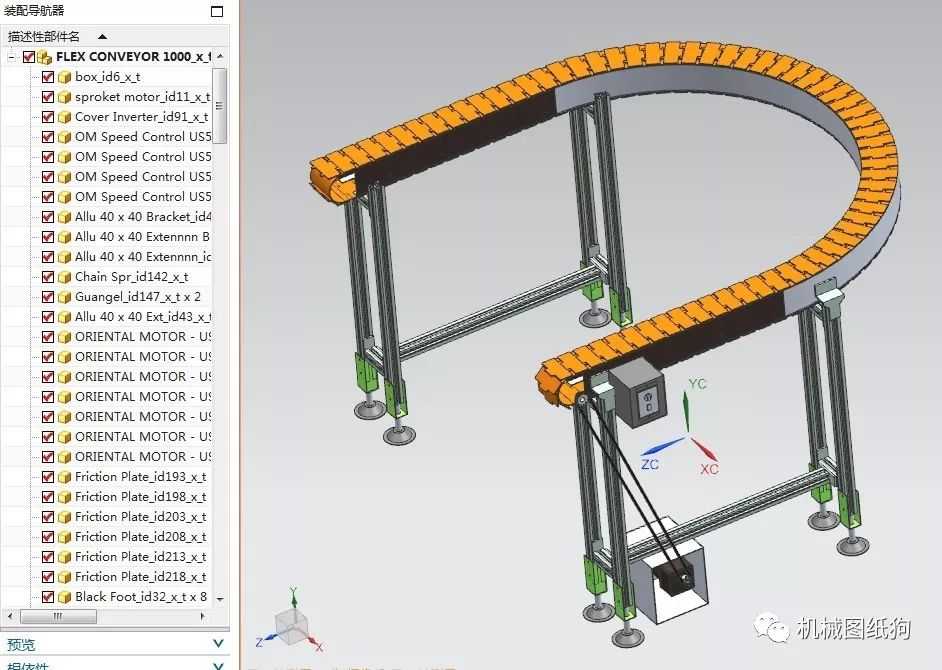Screen dimensions: 942x670
Task: Uncheck Guangel_id147_x_t x 2 checkbox
Action: (48, 297)
